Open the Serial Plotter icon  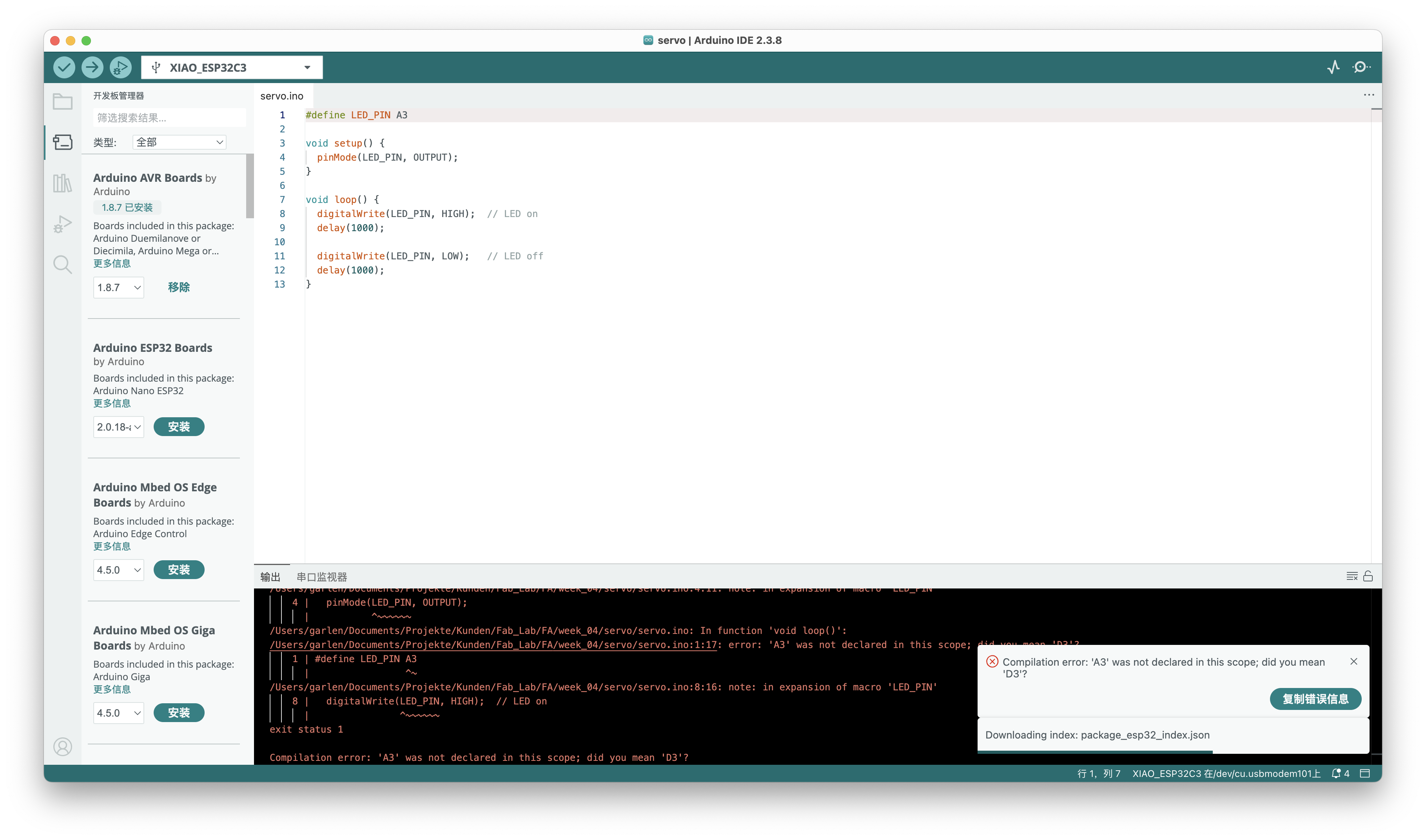point(1333,67)
